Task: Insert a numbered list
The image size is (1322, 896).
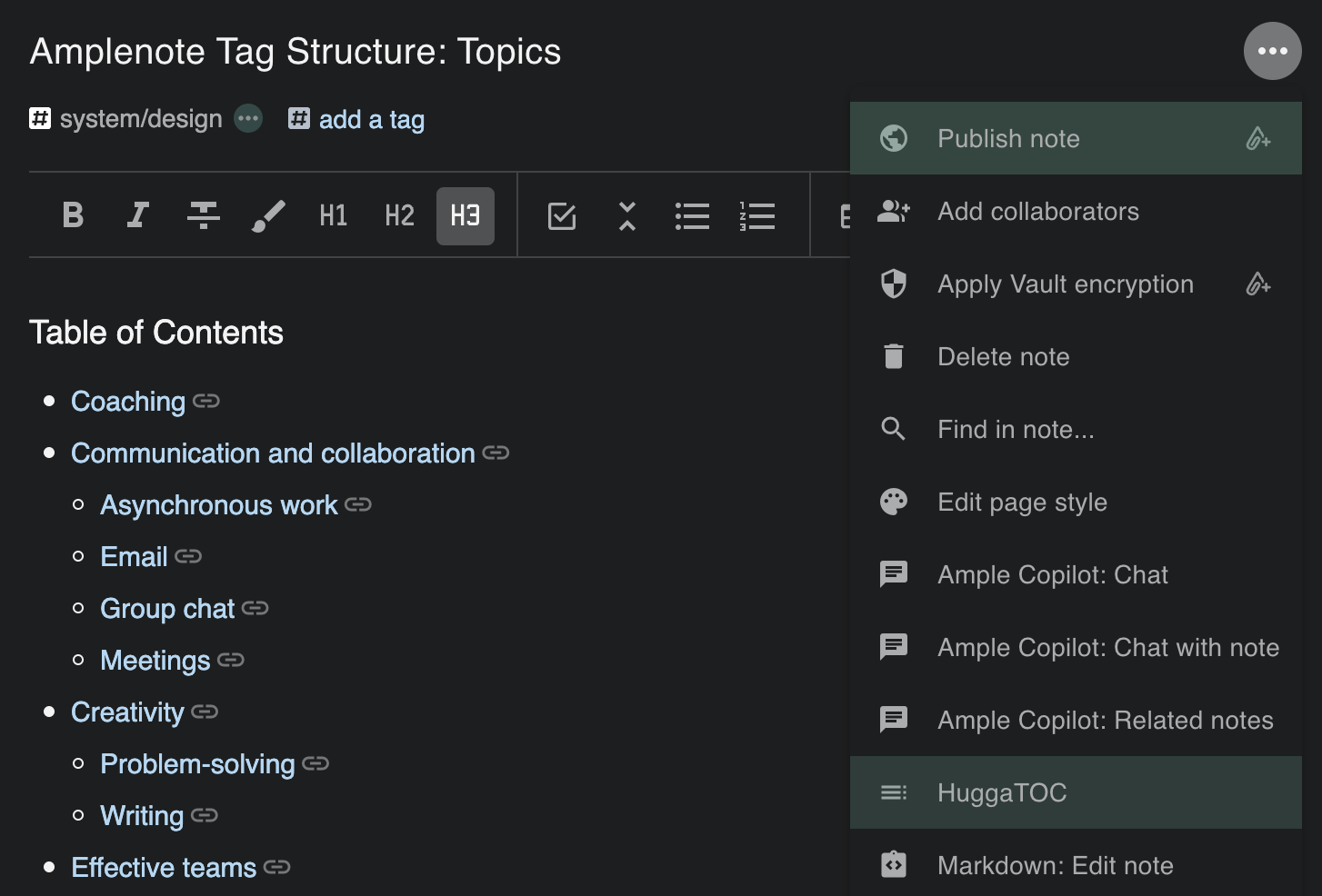Action: coord(757,215)
